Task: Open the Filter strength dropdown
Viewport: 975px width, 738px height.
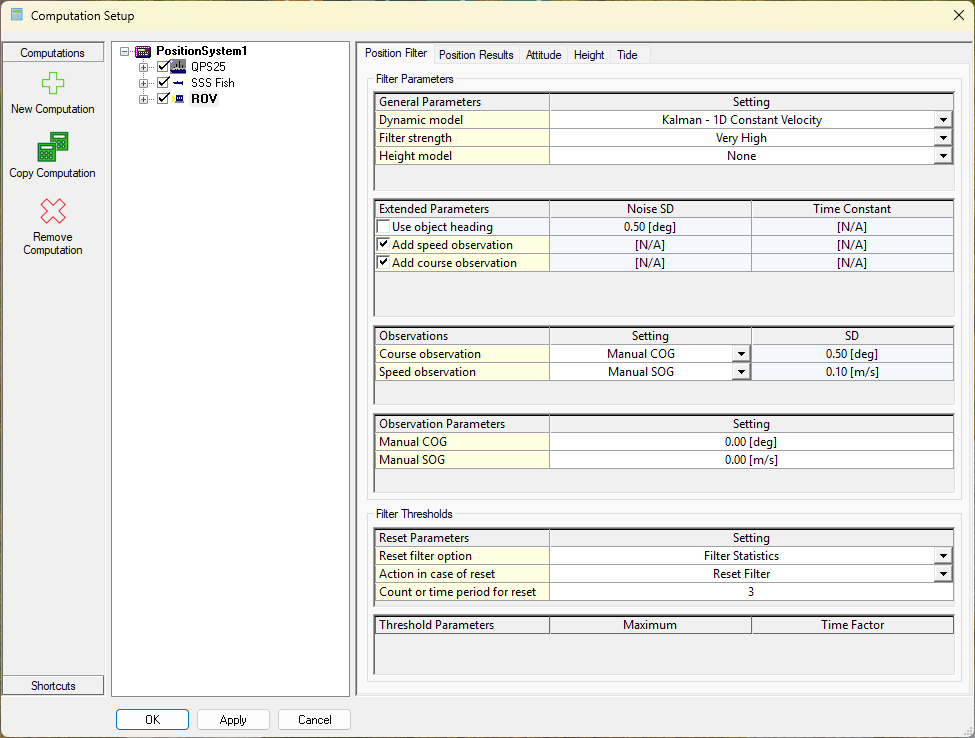Action: point(943,138)
